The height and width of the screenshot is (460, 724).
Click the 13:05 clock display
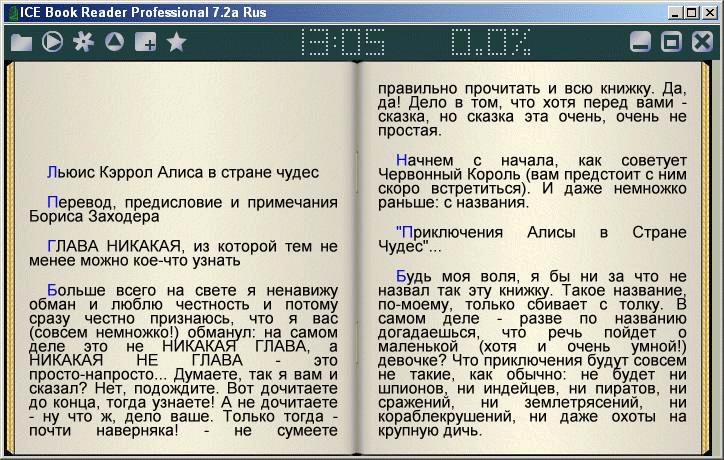coord(342,42)
